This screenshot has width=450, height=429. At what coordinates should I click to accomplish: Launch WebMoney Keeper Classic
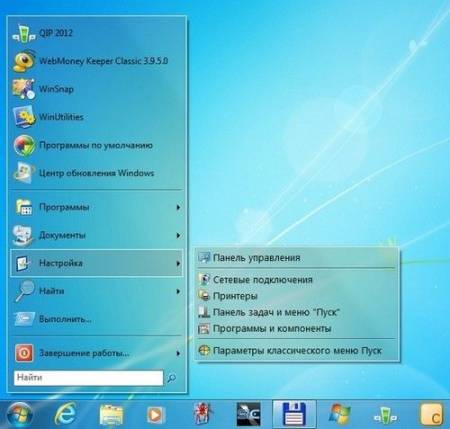click(x=97, y=61)
